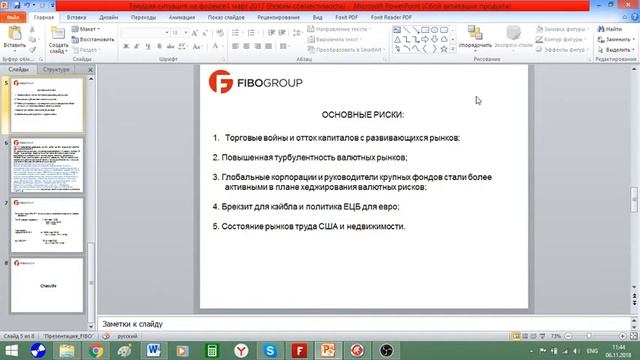Open Microsoft Word from the taskbar
This screenshot has width=640, height=360.
pyautogui.click(x=153, y=350)
